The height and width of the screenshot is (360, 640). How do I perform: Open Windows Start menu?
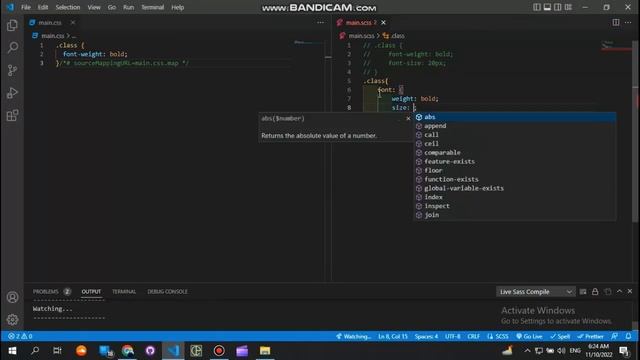coord(12,351)
